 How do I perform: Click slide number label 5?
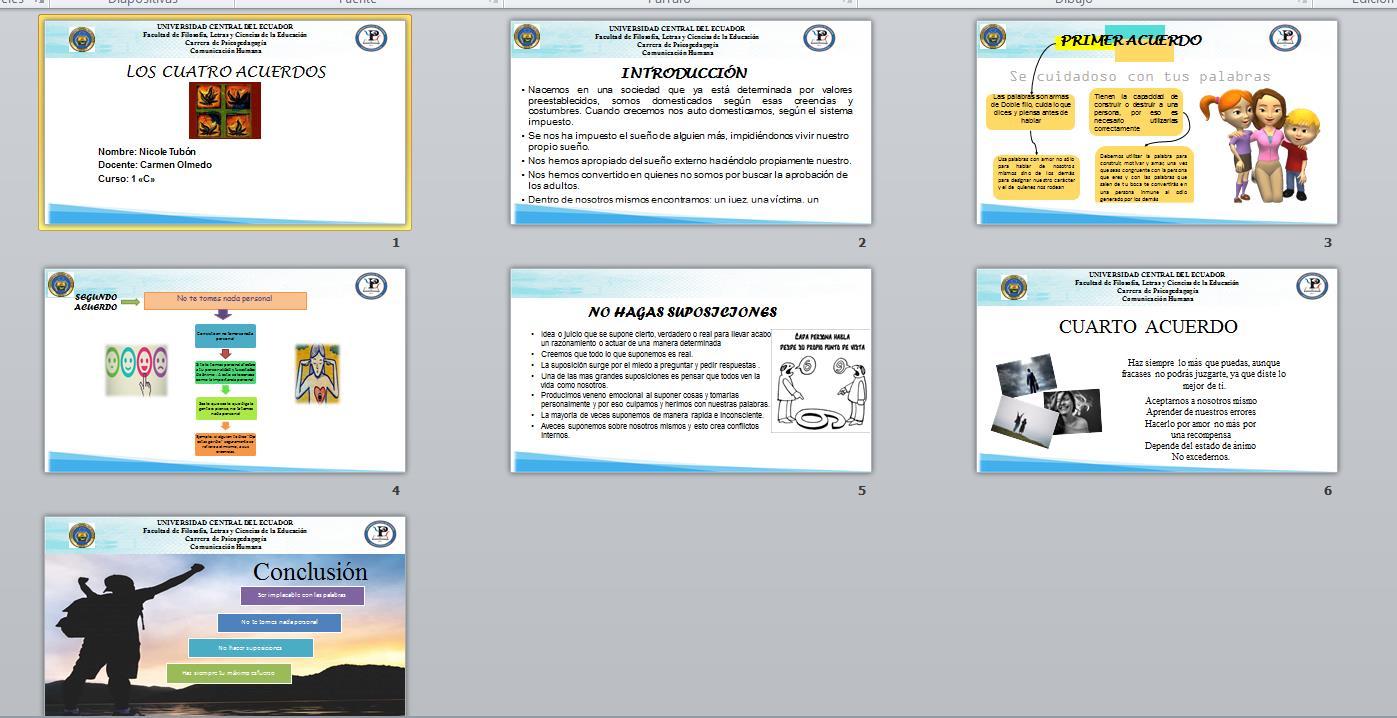[862, 490]
